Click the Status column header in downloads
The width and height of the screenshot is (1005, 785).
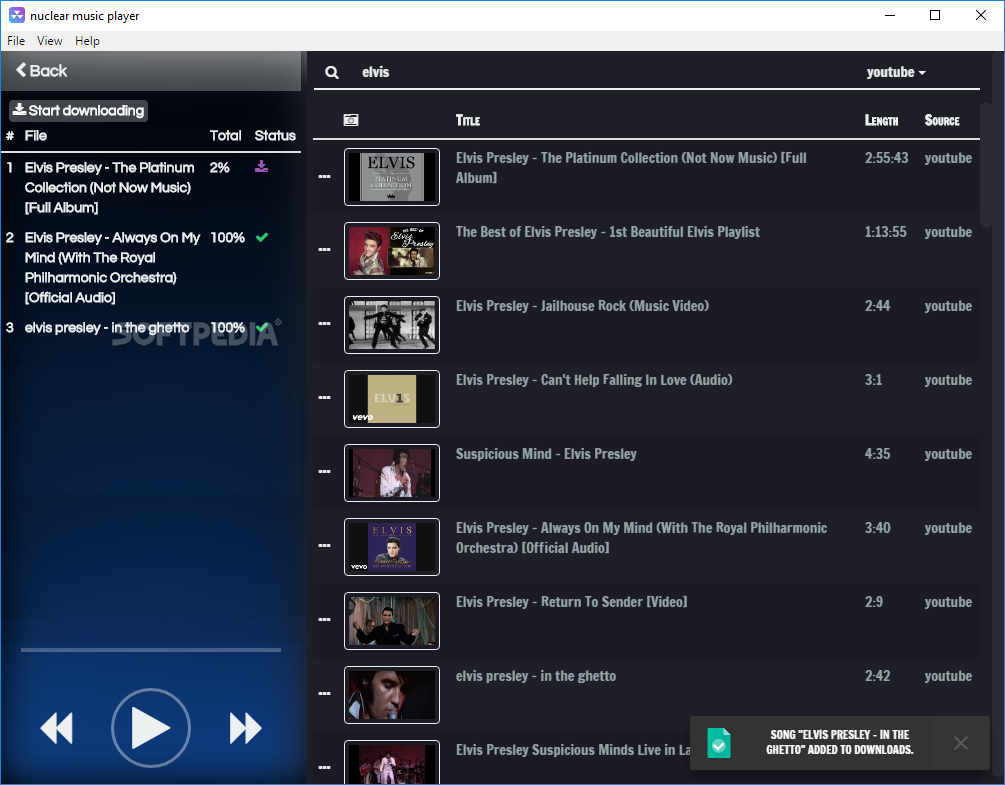coord(275,135)
